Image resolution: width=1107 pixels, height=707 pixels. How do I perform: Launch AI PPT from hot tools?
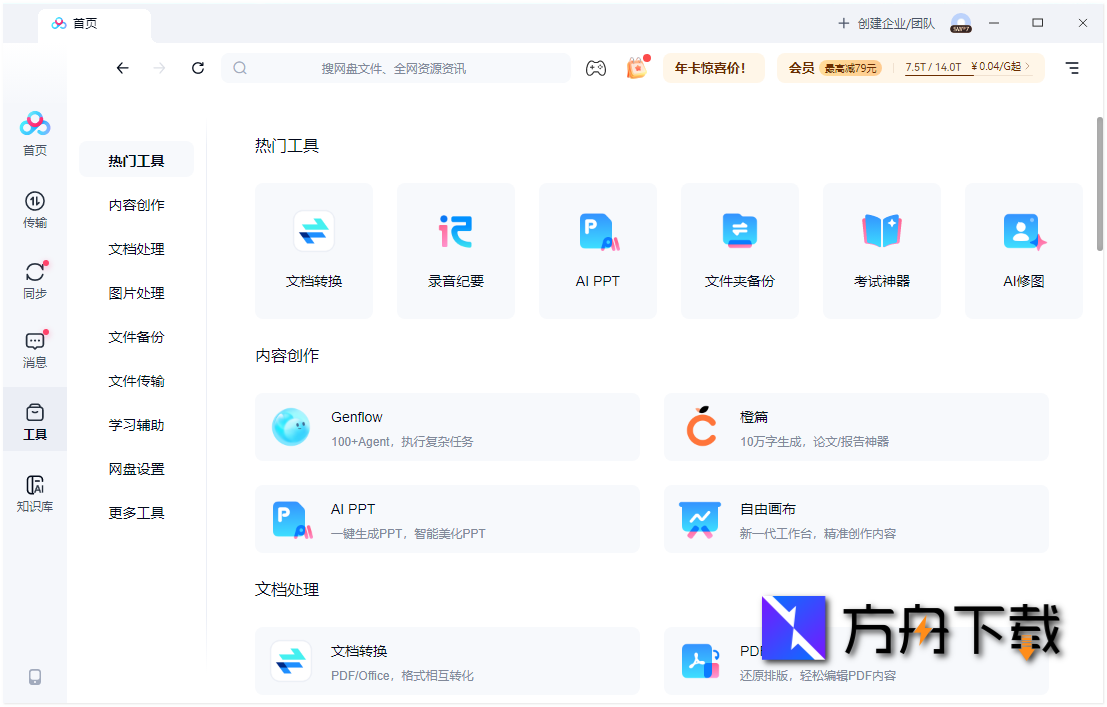point(597,250)
